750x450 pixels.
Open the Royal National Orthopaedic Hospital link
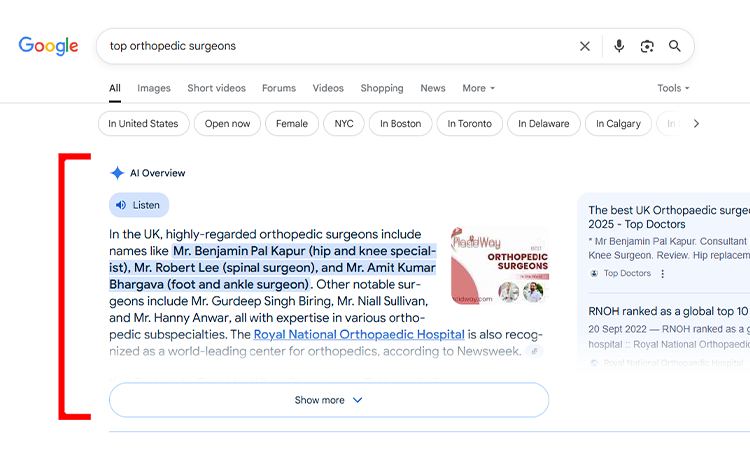tap(359, 334)
